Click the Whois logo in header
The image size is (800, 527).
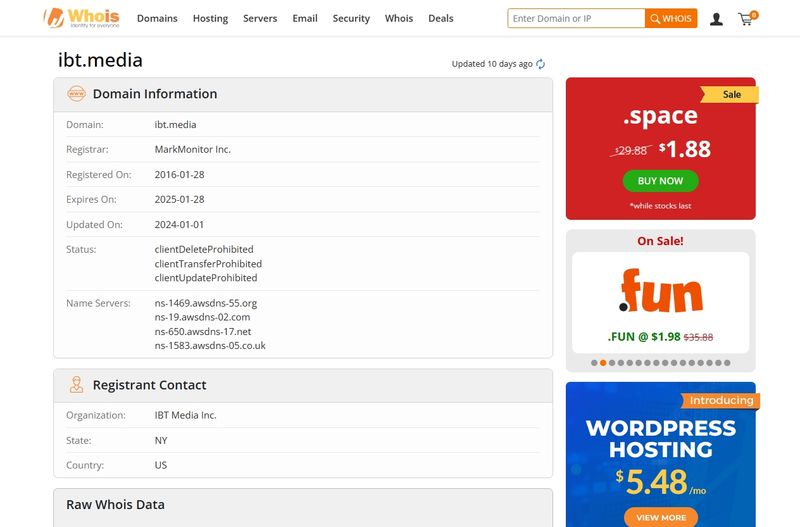click(82, 18)
